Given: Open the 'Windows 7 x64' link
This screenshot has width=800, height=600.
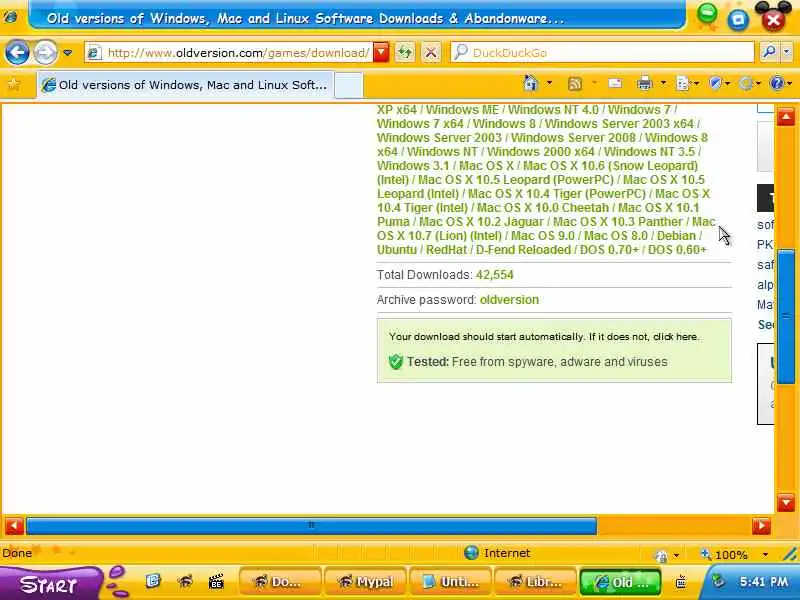Looking at the screenshot, I should pyautogui.click(x=420, y=123).
